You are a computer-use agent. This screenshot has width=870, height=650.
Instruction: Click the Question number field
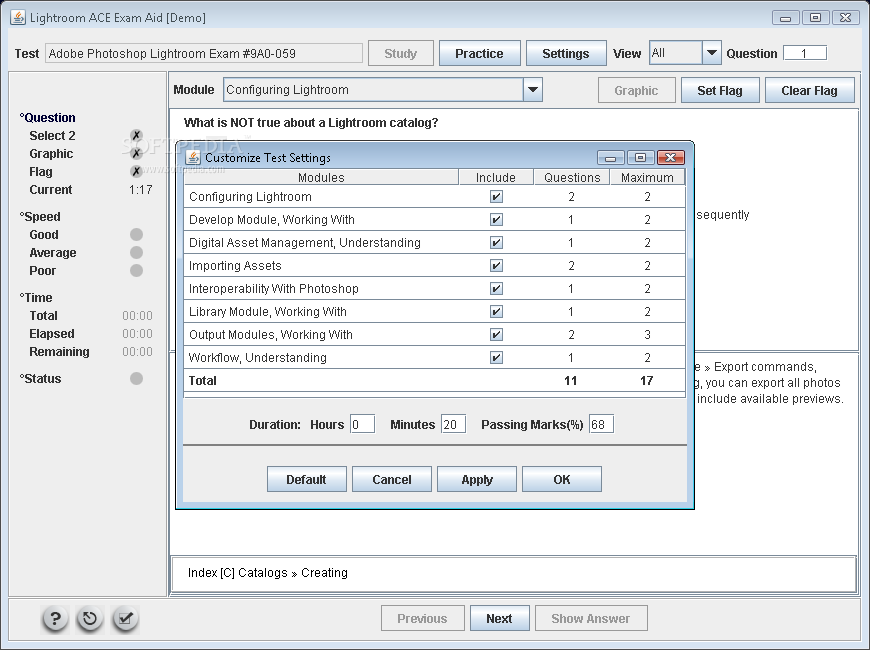tap(805, 53)
